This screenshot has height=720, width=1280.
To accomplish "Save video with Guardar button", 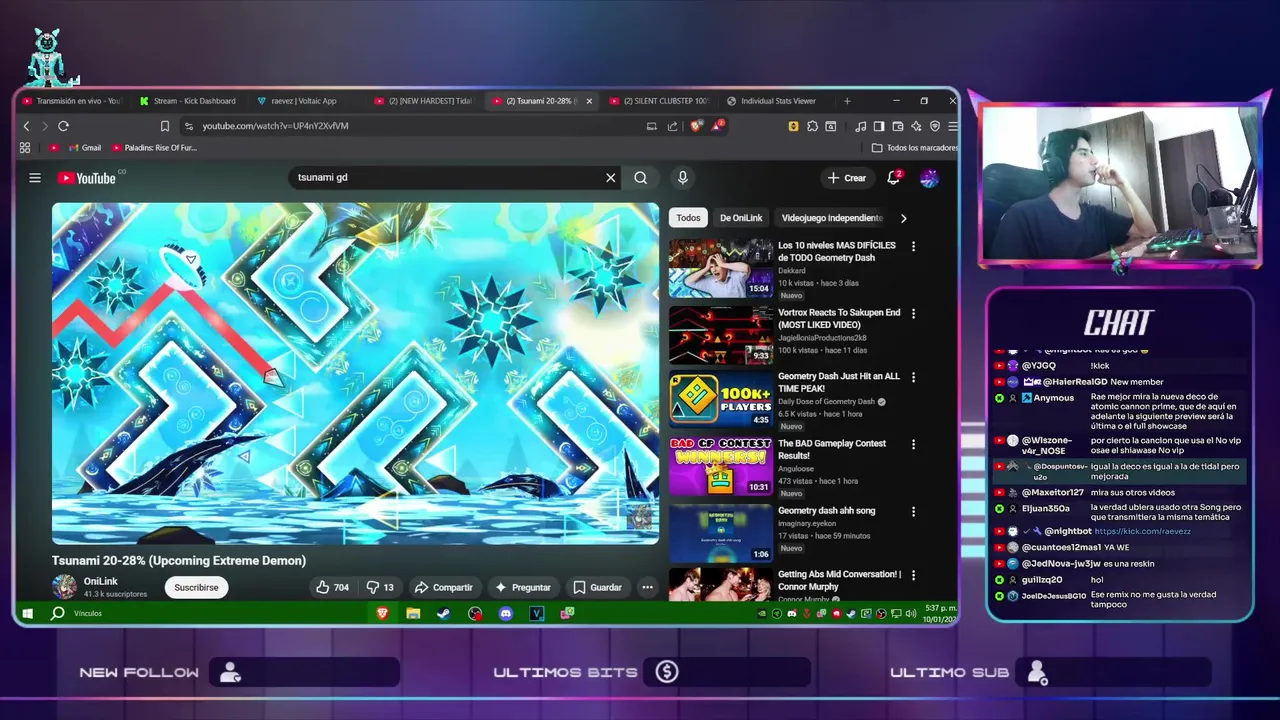I will pos(597,587).
